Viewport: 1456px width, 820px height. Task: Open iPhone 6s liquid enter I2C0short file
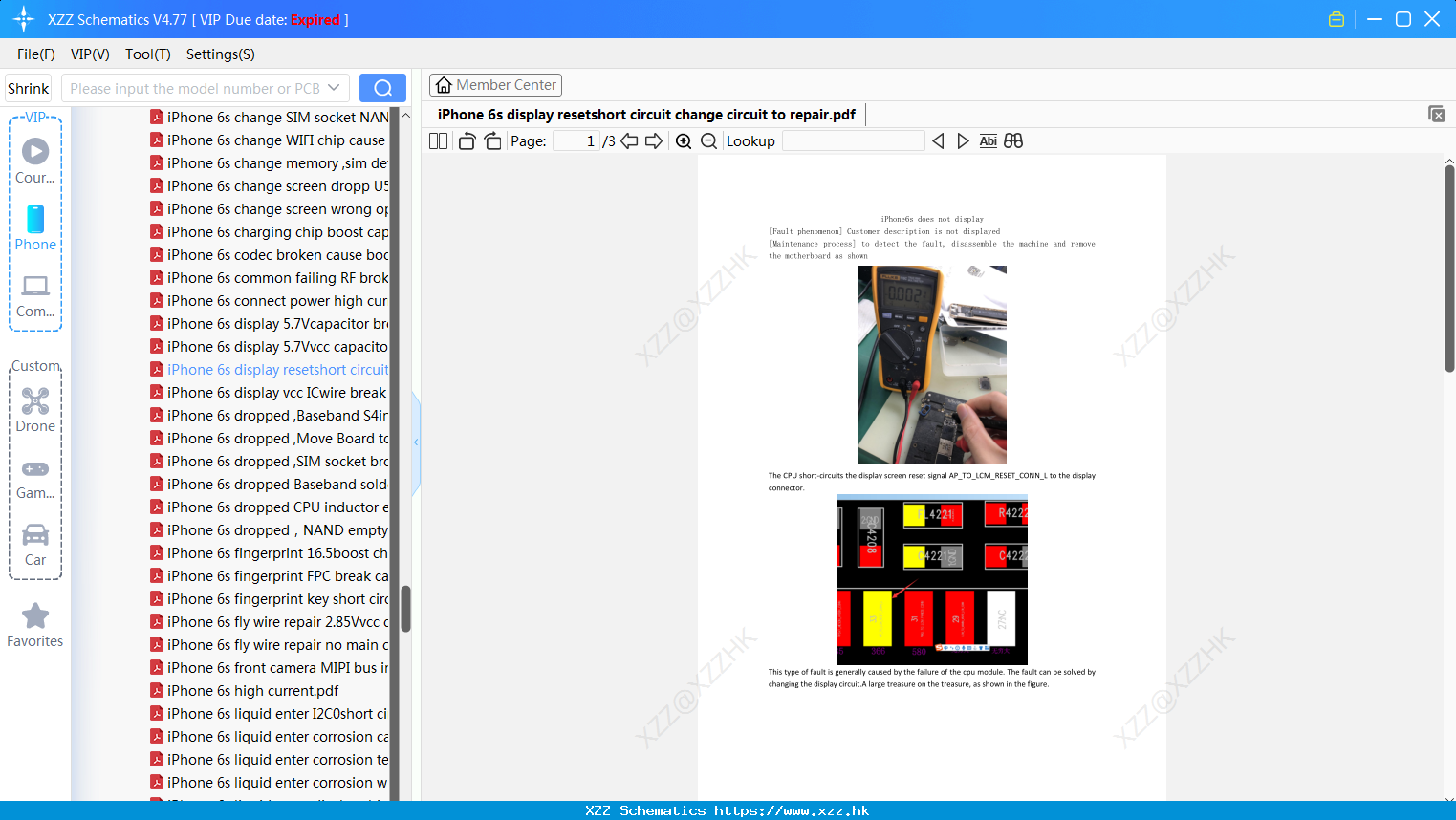(270, 714)
